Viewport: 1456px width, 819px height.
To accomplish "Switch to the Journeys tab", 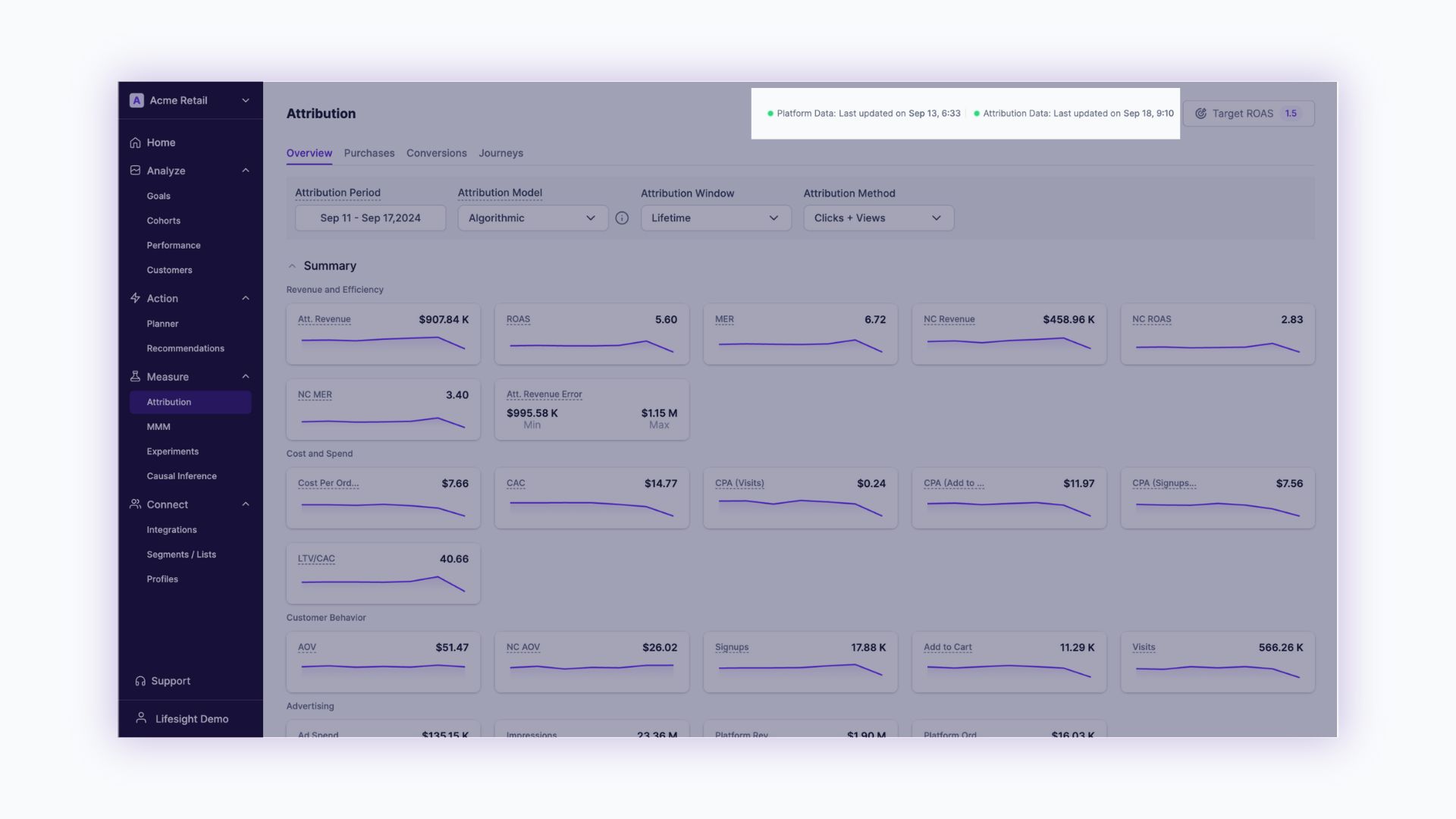I will click(x=500, y=153).
